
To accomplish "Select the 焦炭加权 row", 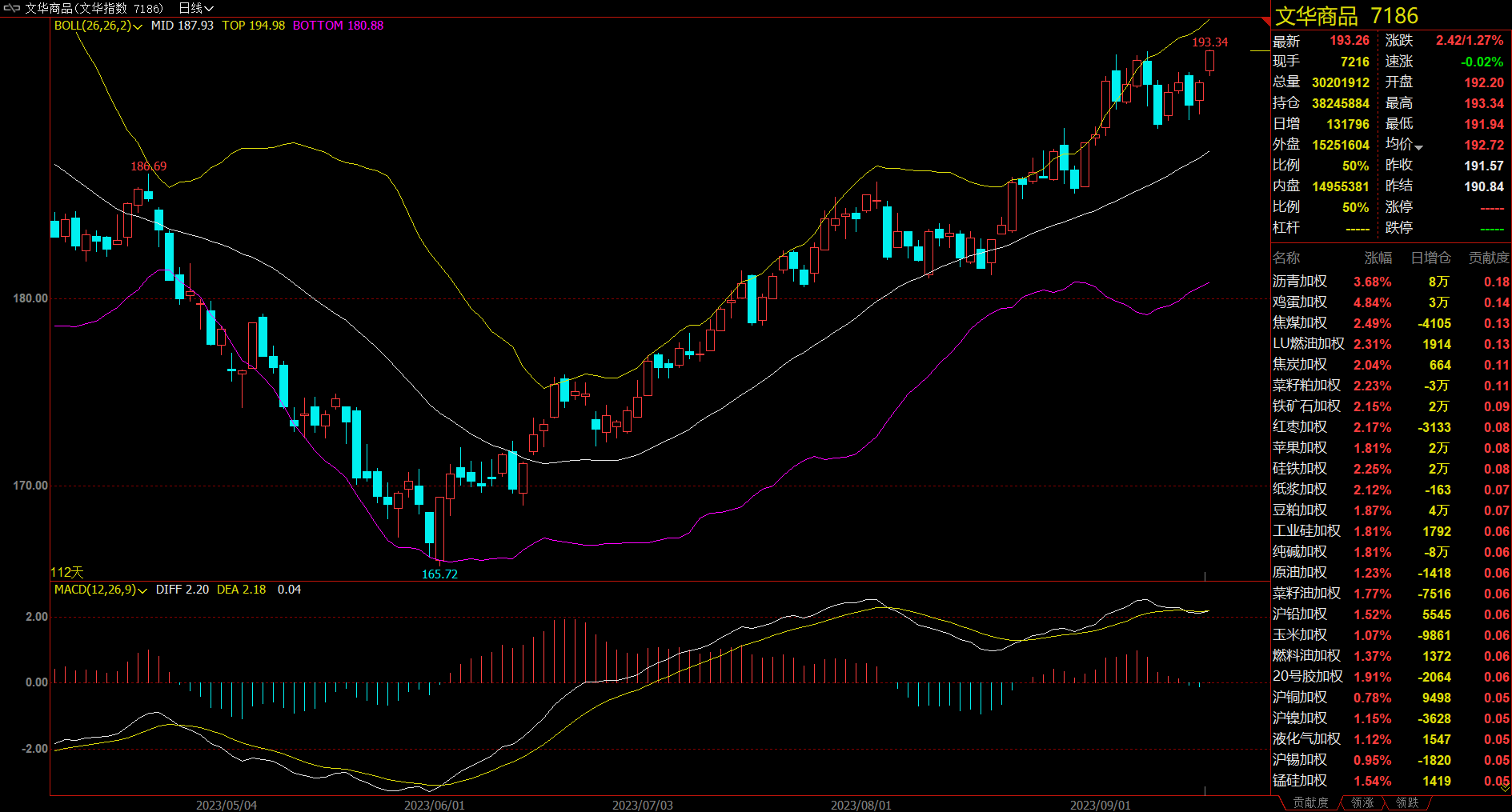I will 1391,365.
